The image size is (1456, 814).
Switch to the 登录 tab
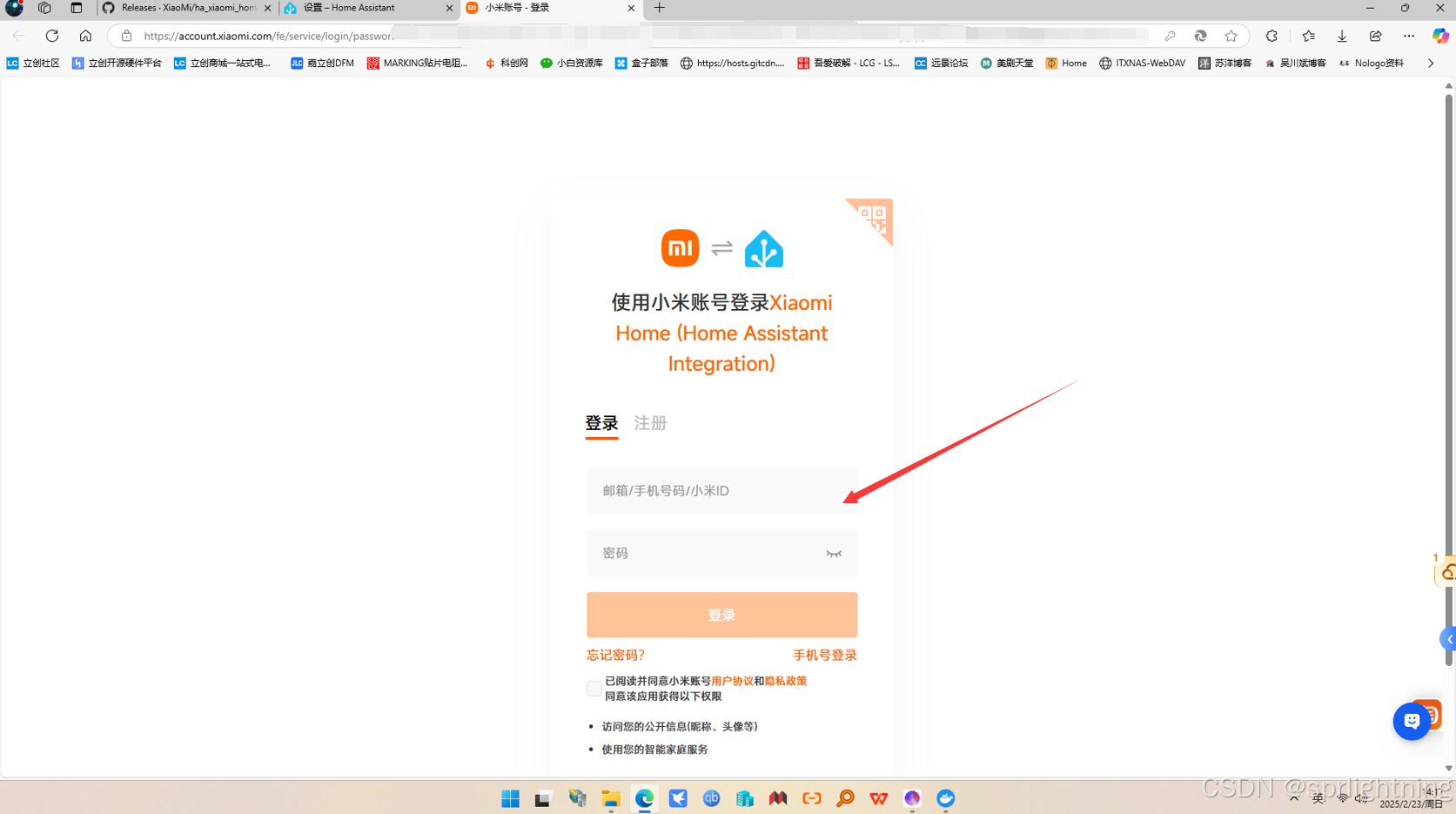[x=601, y=423]
